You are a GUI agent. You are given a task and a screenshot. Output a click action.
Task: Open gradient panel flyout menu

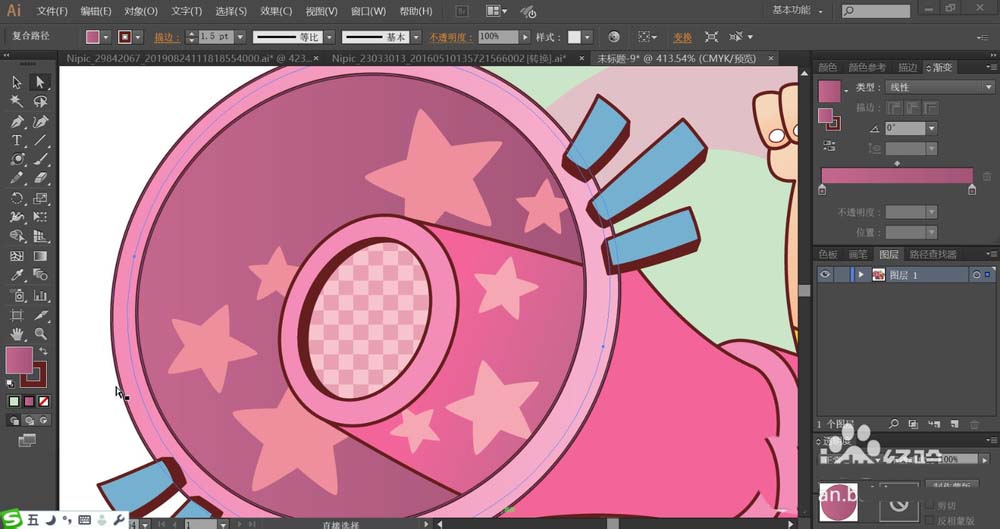click(991, 67)
